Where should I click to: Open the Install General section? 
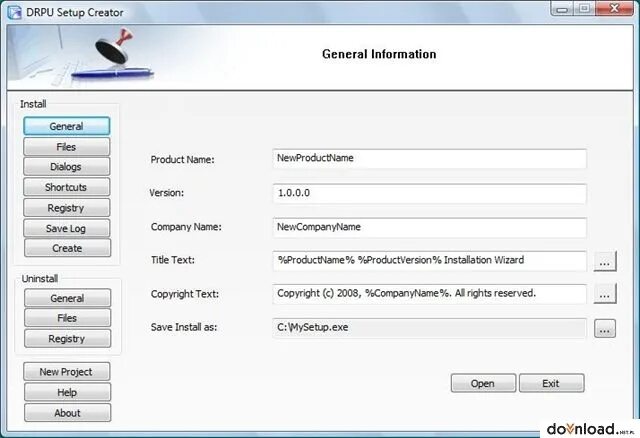(x=67, y=126)
